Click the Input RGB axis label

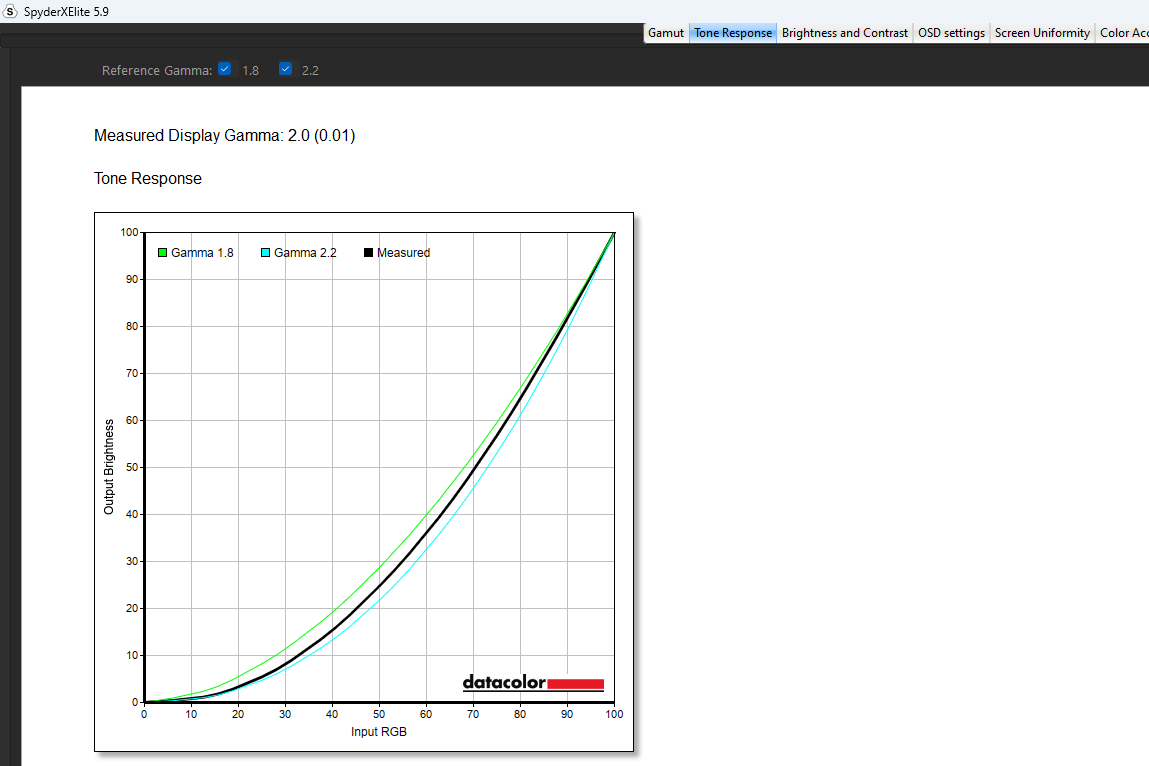(379, 731)
